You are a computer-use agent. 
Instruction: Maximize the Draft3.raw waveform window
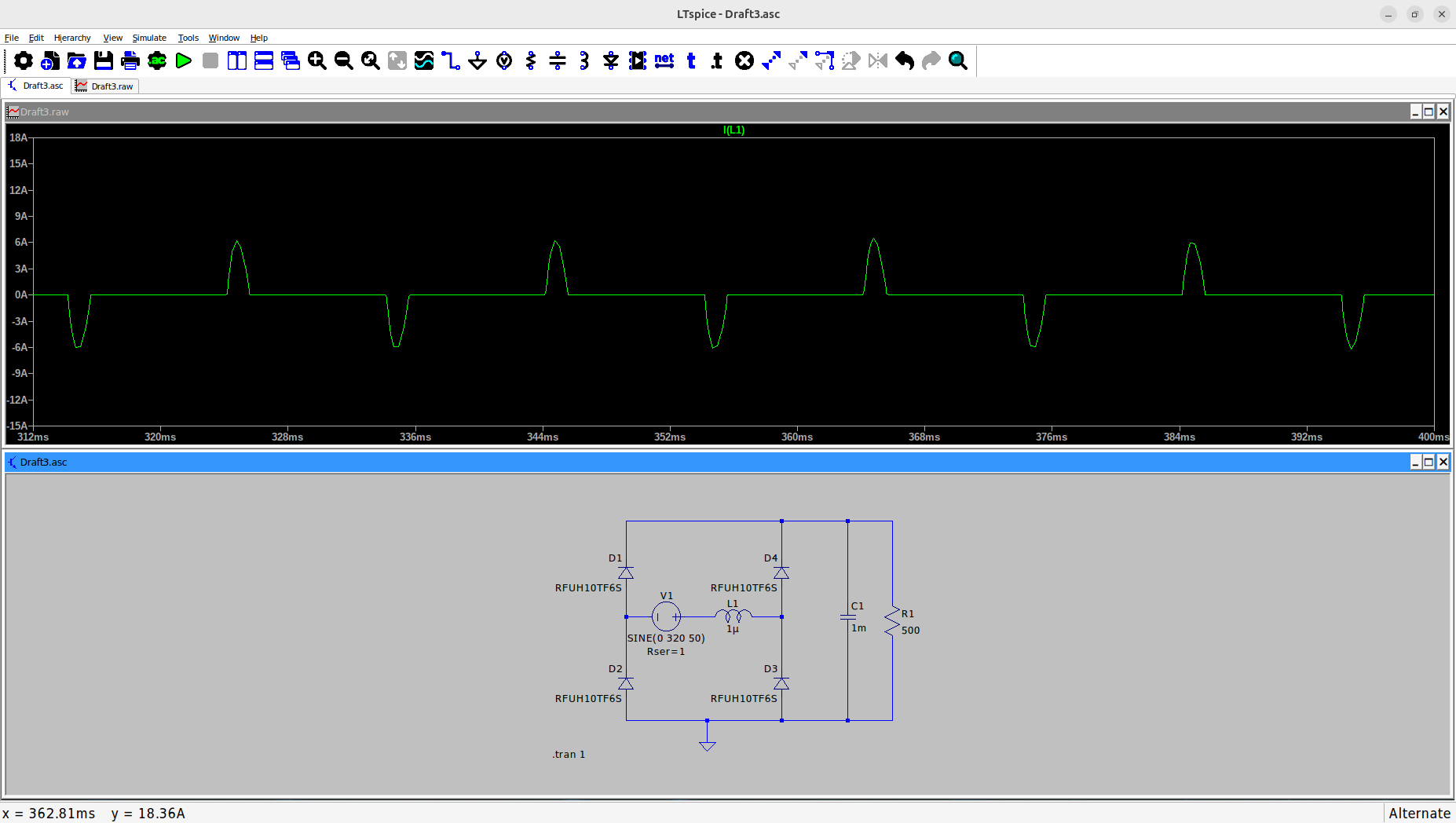point(1429,112)
